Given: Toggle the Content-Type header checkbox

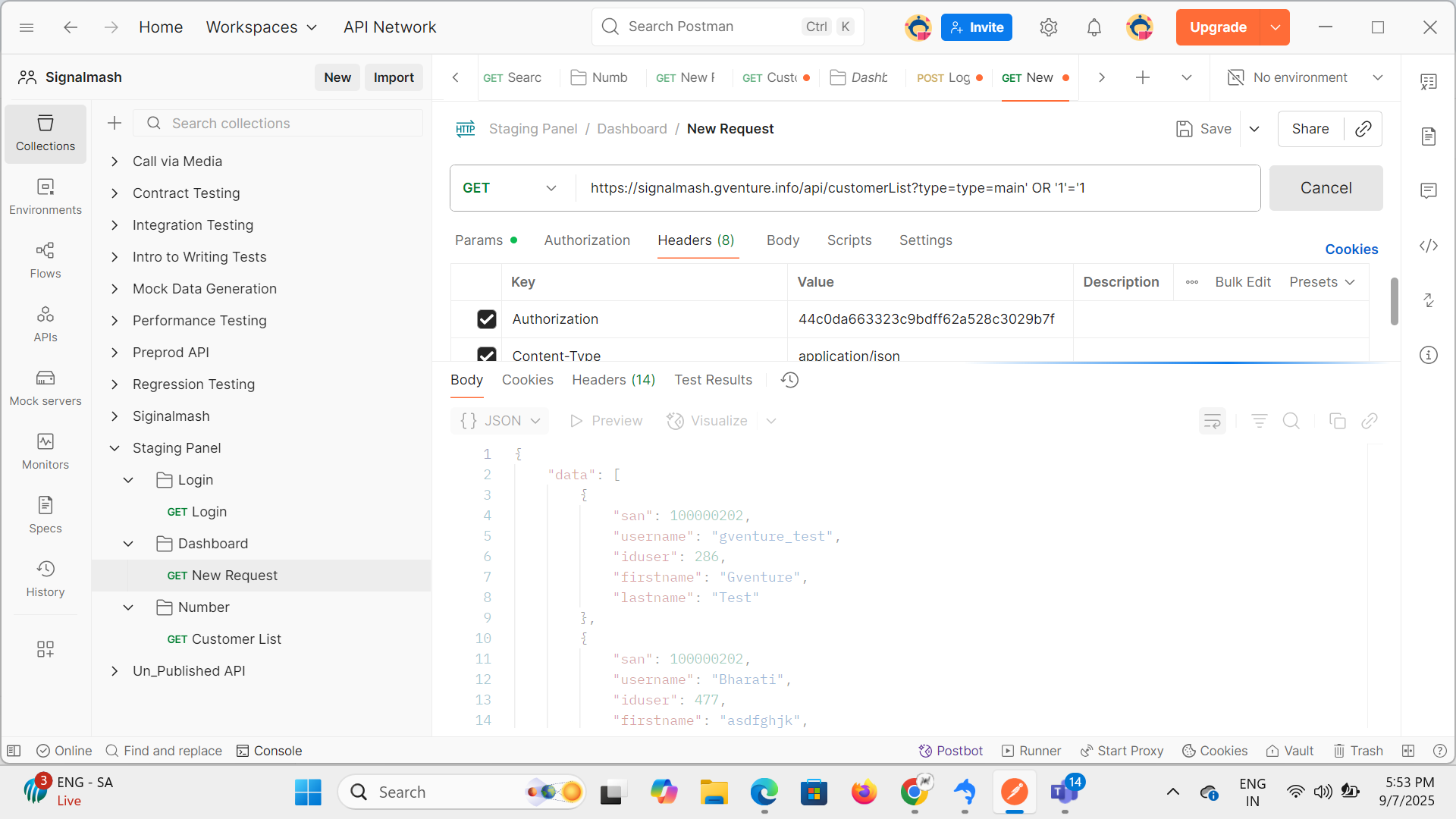Looking at the screenshot, I should 487,354.
